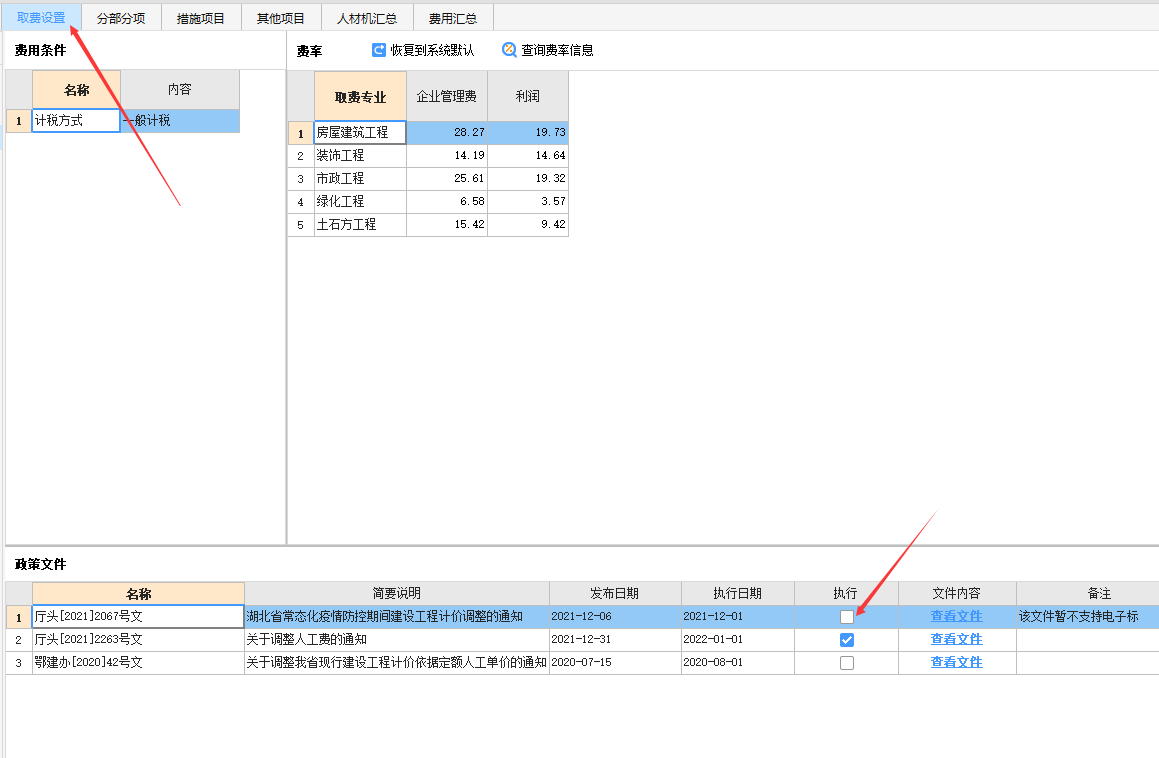Click the 执行日期 column header

[738, 593]
